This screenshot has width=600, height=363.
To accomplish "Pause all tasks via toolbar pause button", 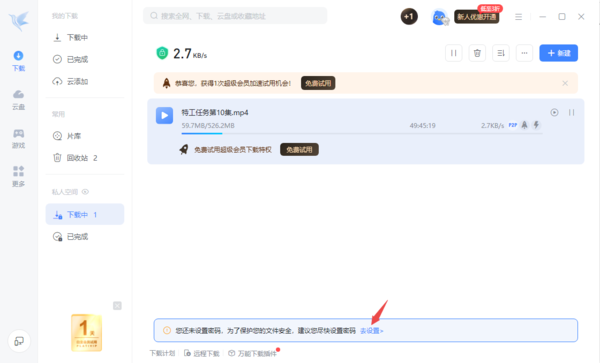I will click(x=453, y=53).
